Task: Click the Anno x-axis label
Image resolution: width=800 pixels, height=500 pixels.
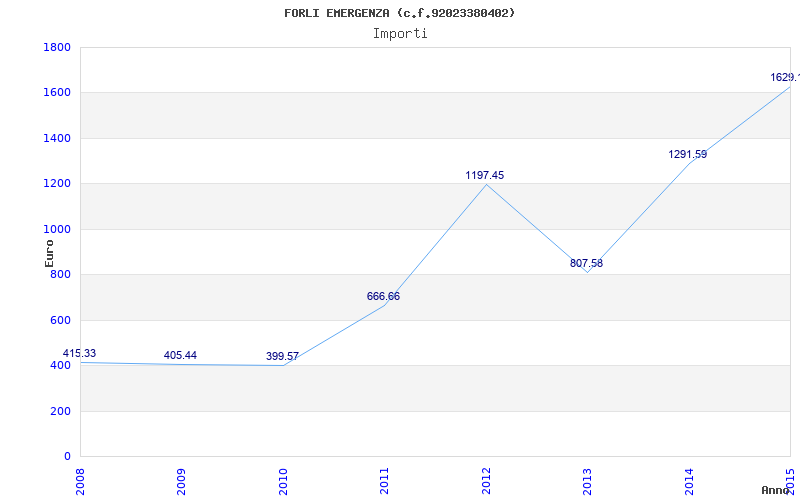Action: (x=777, y=490)
